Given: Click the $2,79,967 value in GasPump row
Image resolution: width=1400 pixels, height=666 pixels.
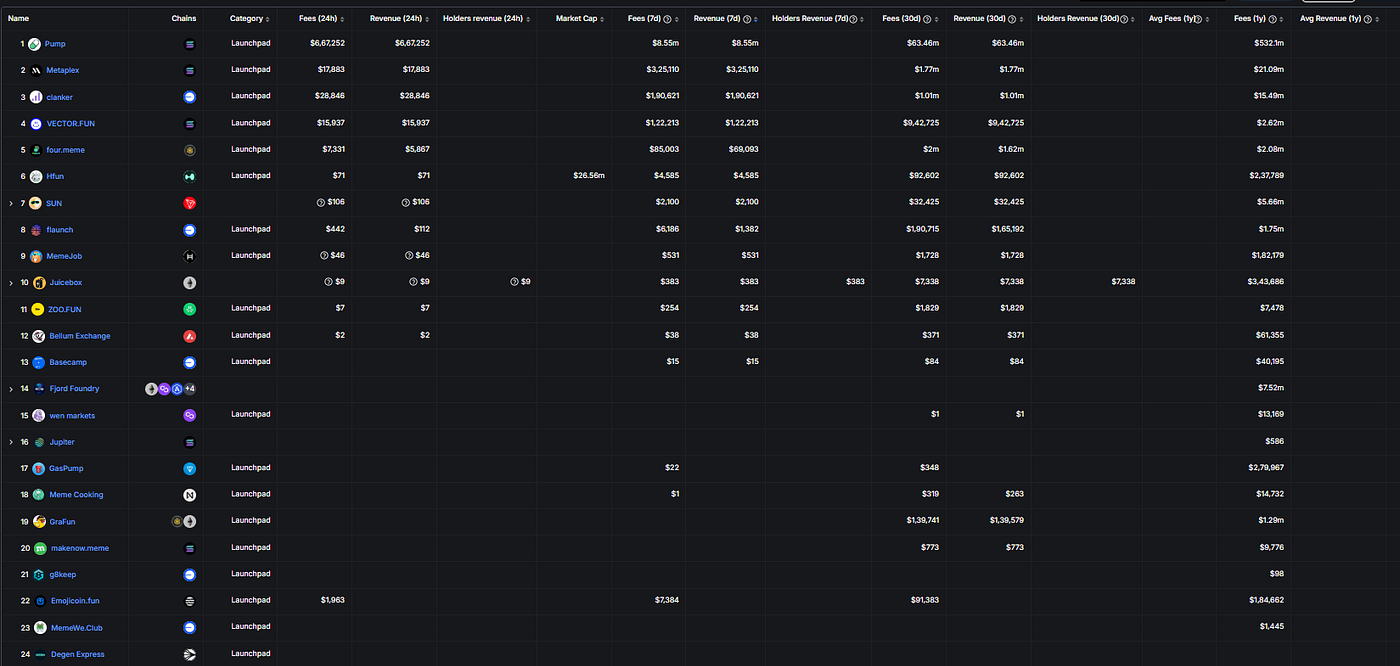Looking at the screenshot, I should click(1266, 468).
